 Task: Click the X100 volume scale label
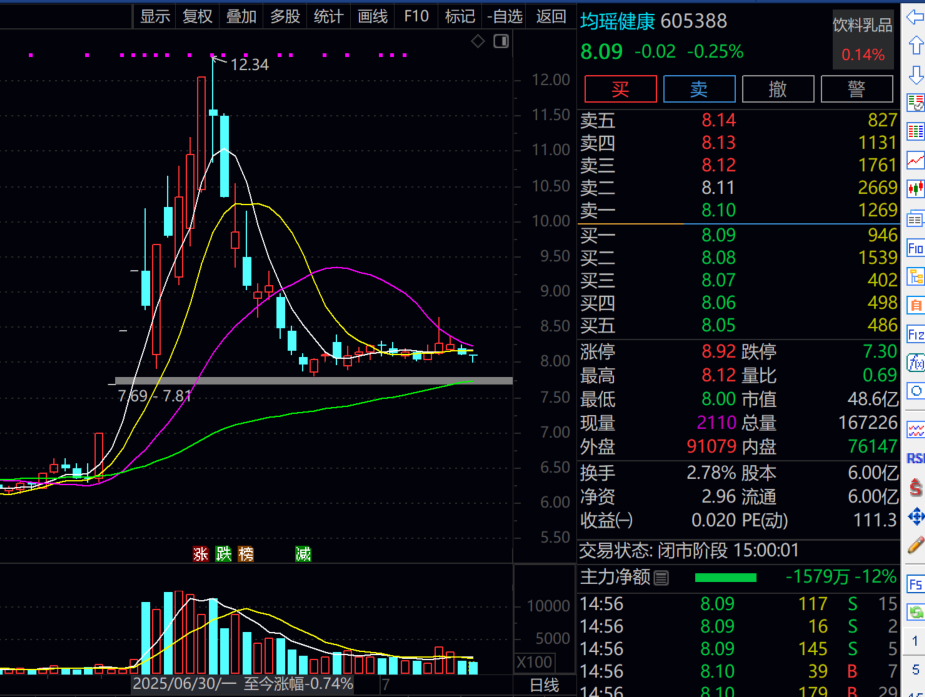[534, 662]
